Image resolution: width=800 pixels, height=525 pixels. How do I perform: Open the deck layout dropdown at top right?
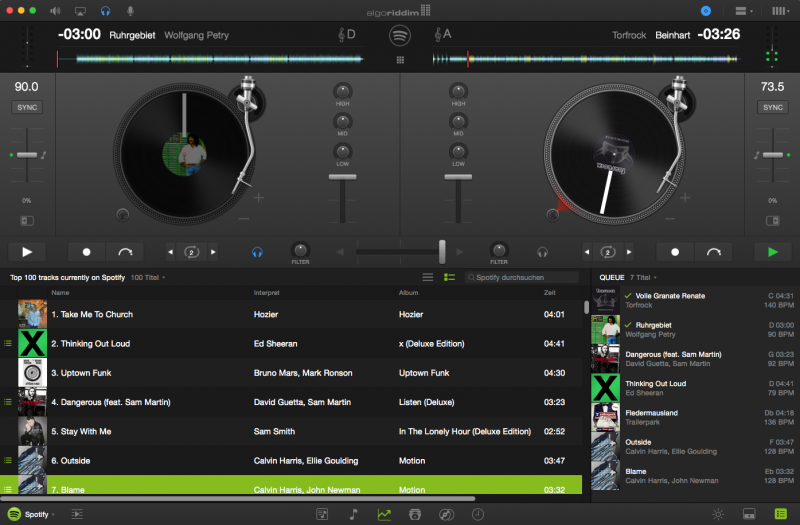click(x=744, y=11)
